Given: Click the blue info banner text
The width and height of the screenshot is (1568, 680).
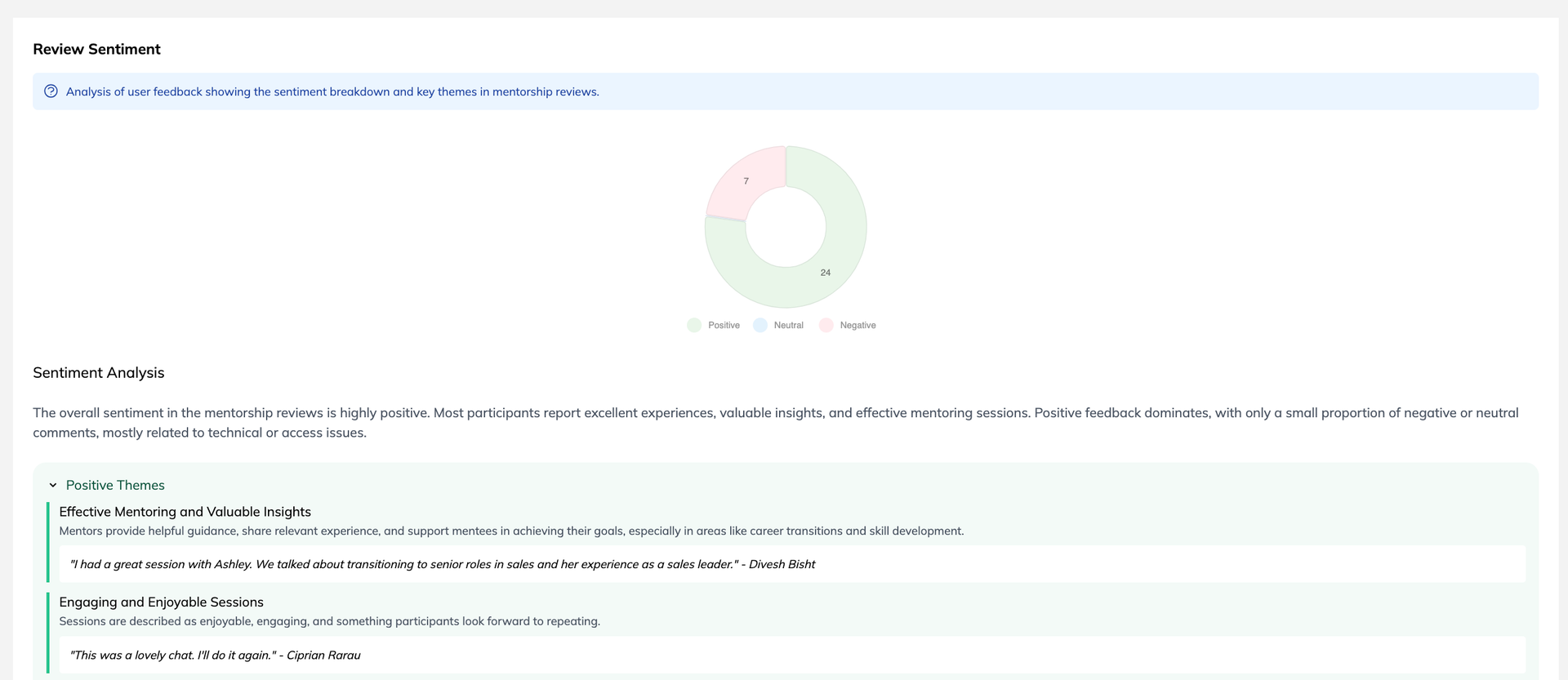Looking at the screenshot, I should (x=332, y=91).
